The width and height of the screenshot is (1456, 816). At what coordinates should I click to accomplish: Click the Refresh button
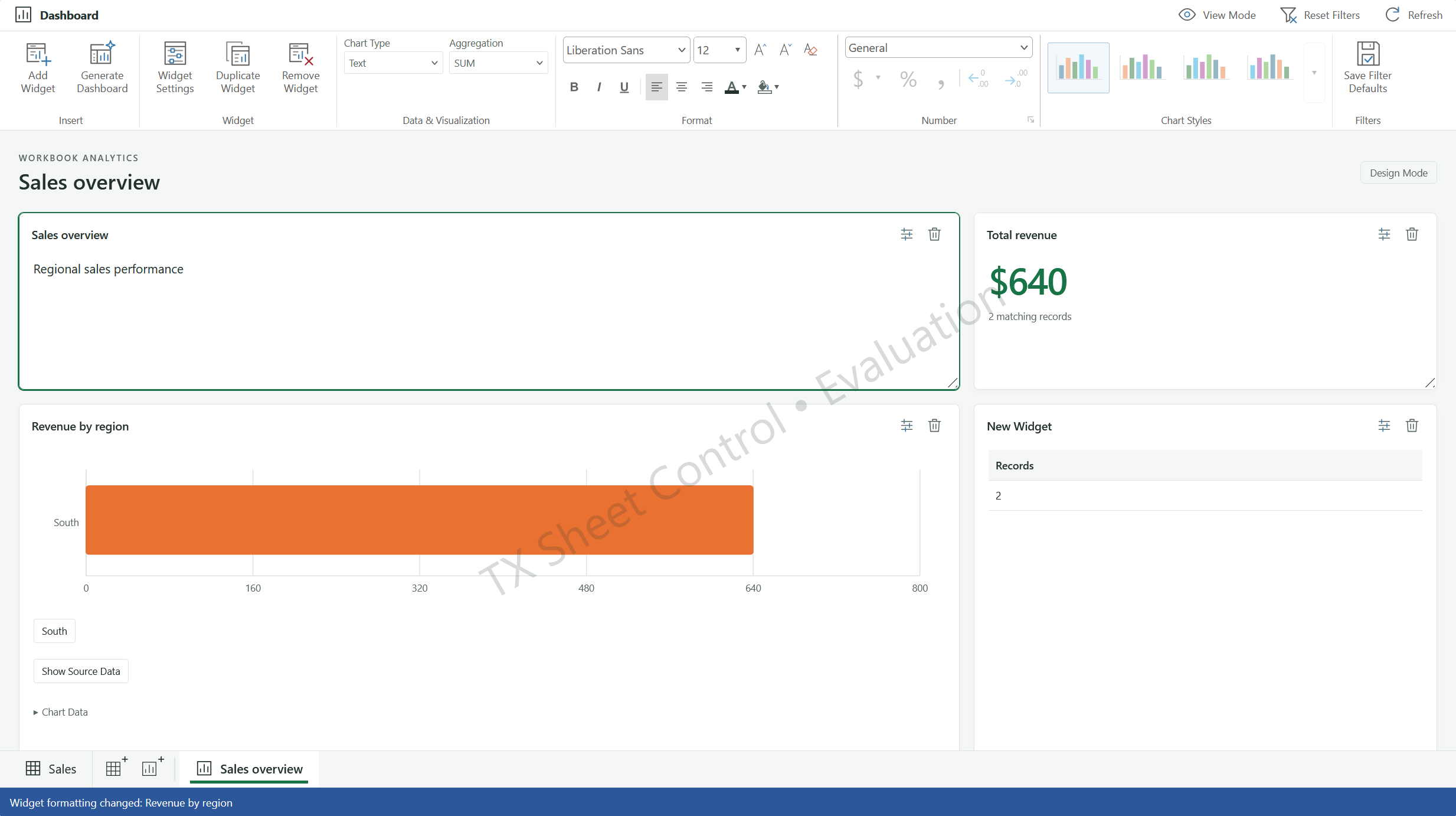point(1414,15)
